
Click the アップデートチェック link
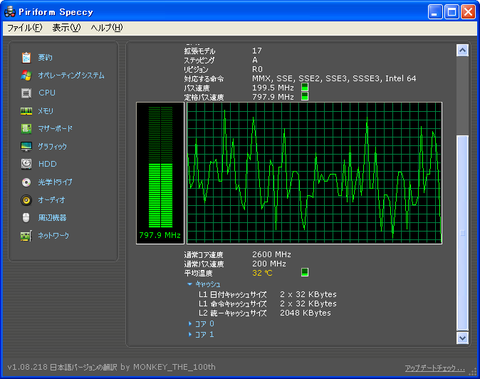(x=435, y=368)
